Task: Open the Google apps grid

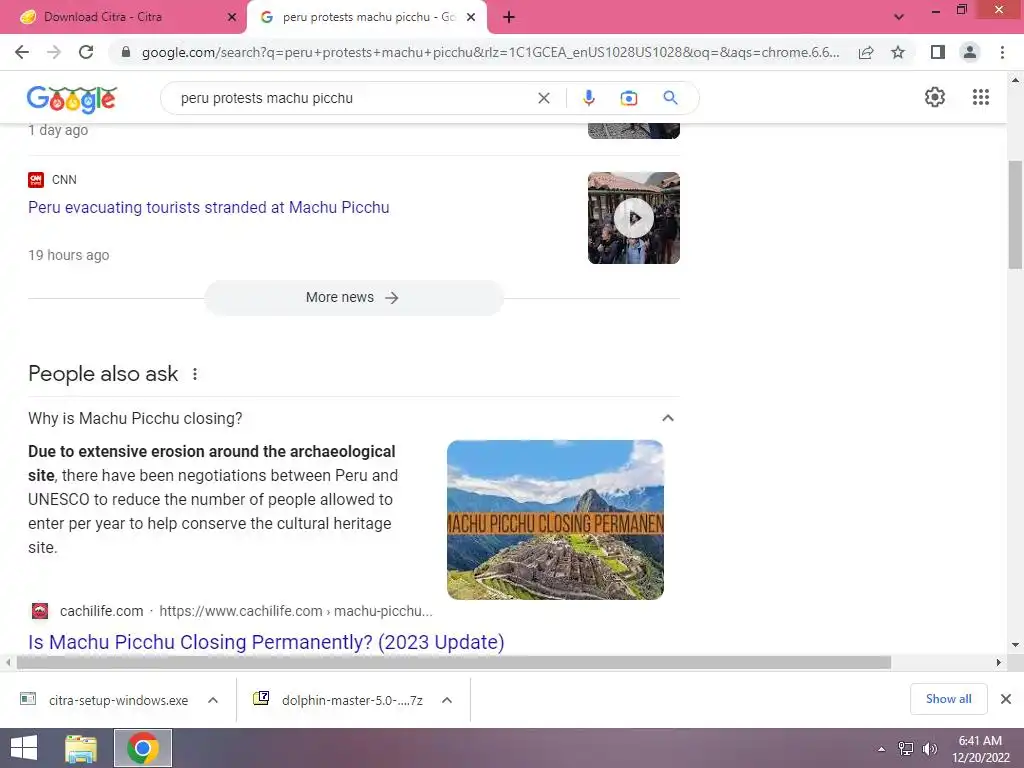Action: (x=980, y=97)
